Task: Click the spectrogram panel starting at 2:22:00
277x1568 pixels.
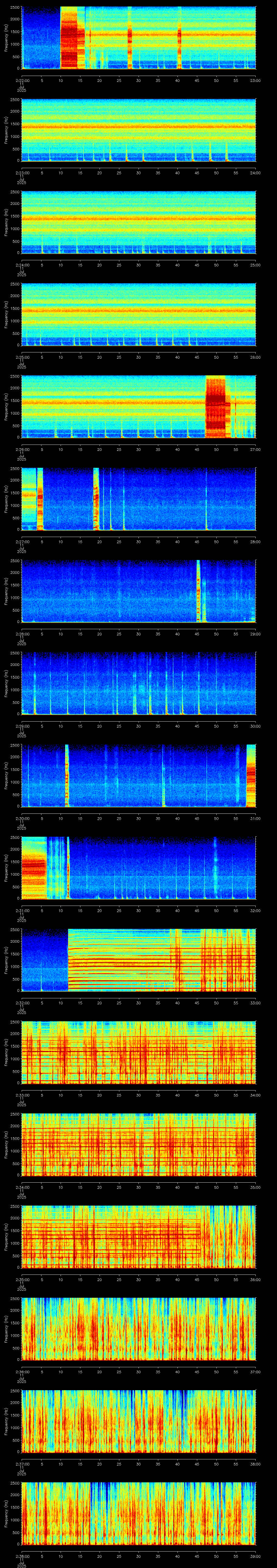Action: [x=139, y=38]
